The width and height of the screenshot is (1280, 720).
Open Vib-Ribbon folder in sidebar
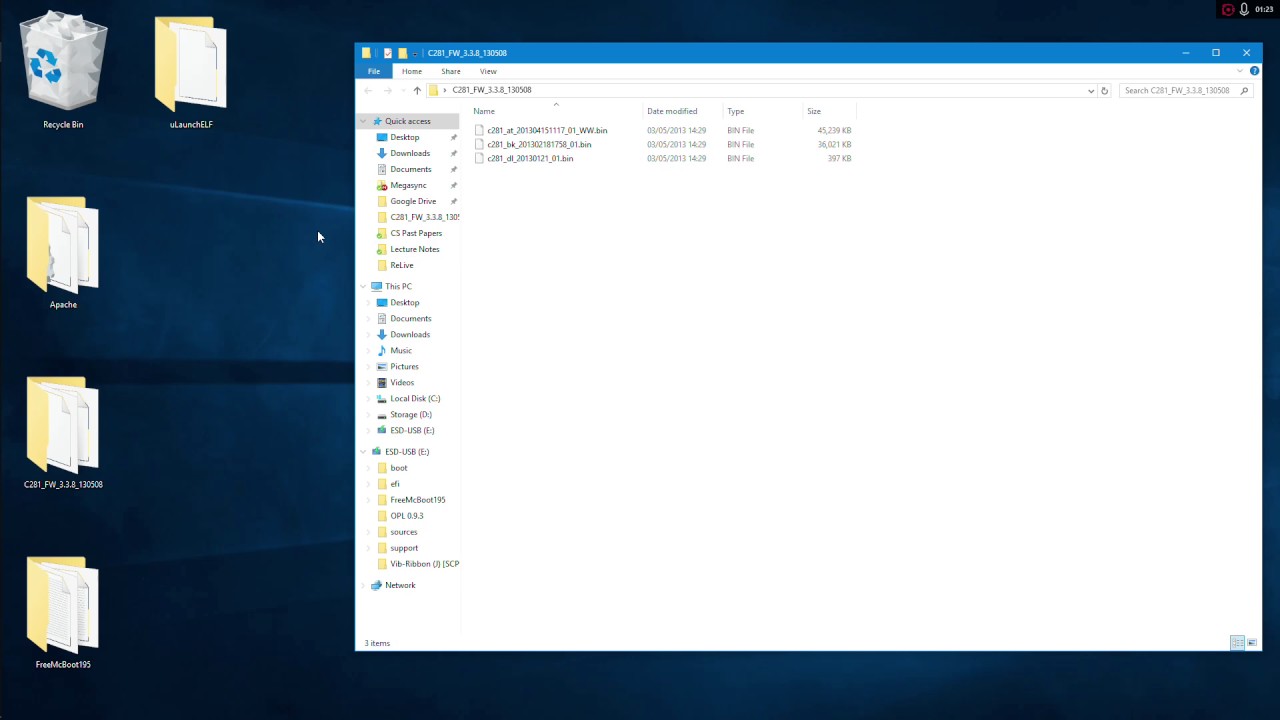tap(424, 563)
